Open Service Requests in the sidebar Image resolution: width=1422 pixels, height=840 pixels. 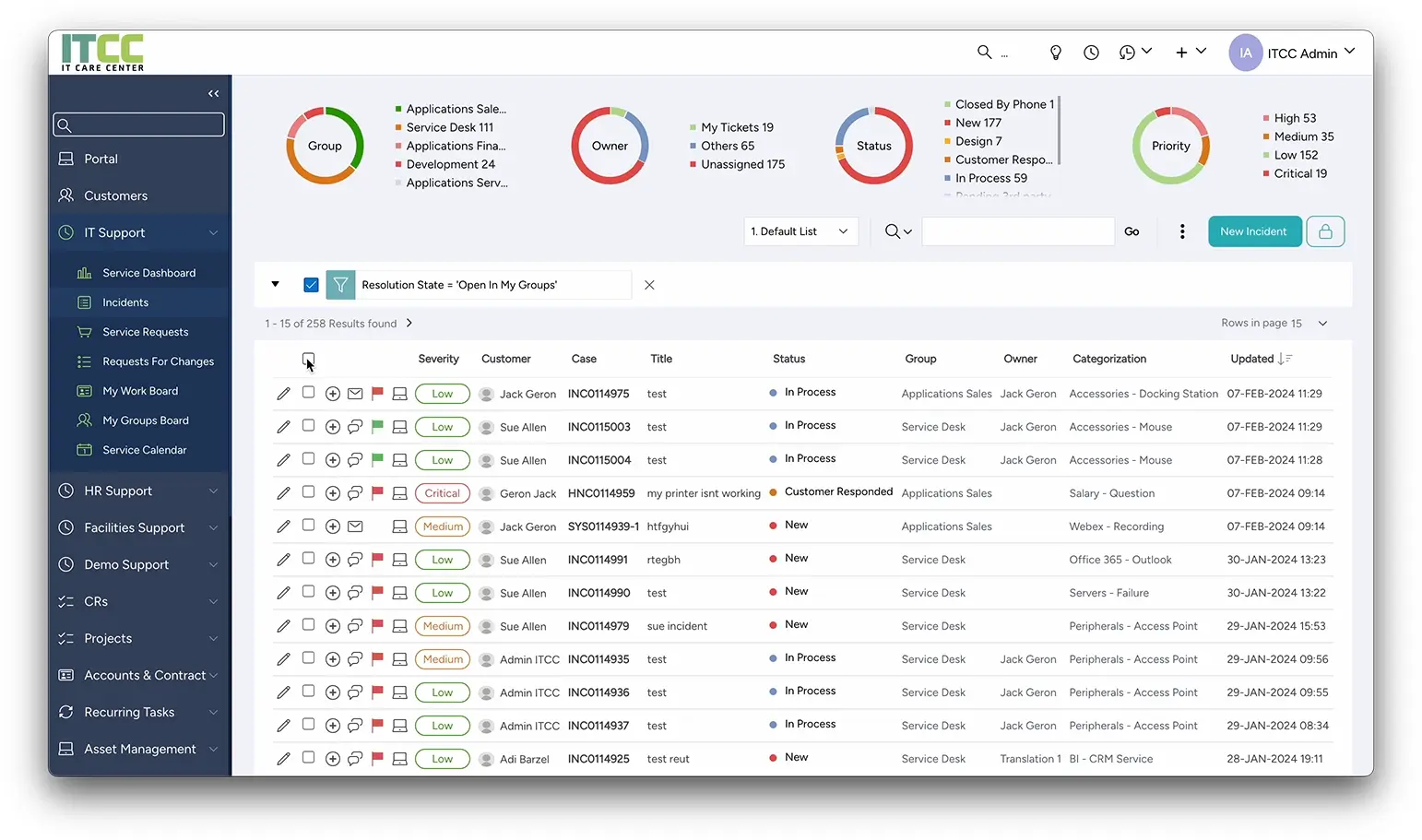pyautogui.click(x=145, y=332)
